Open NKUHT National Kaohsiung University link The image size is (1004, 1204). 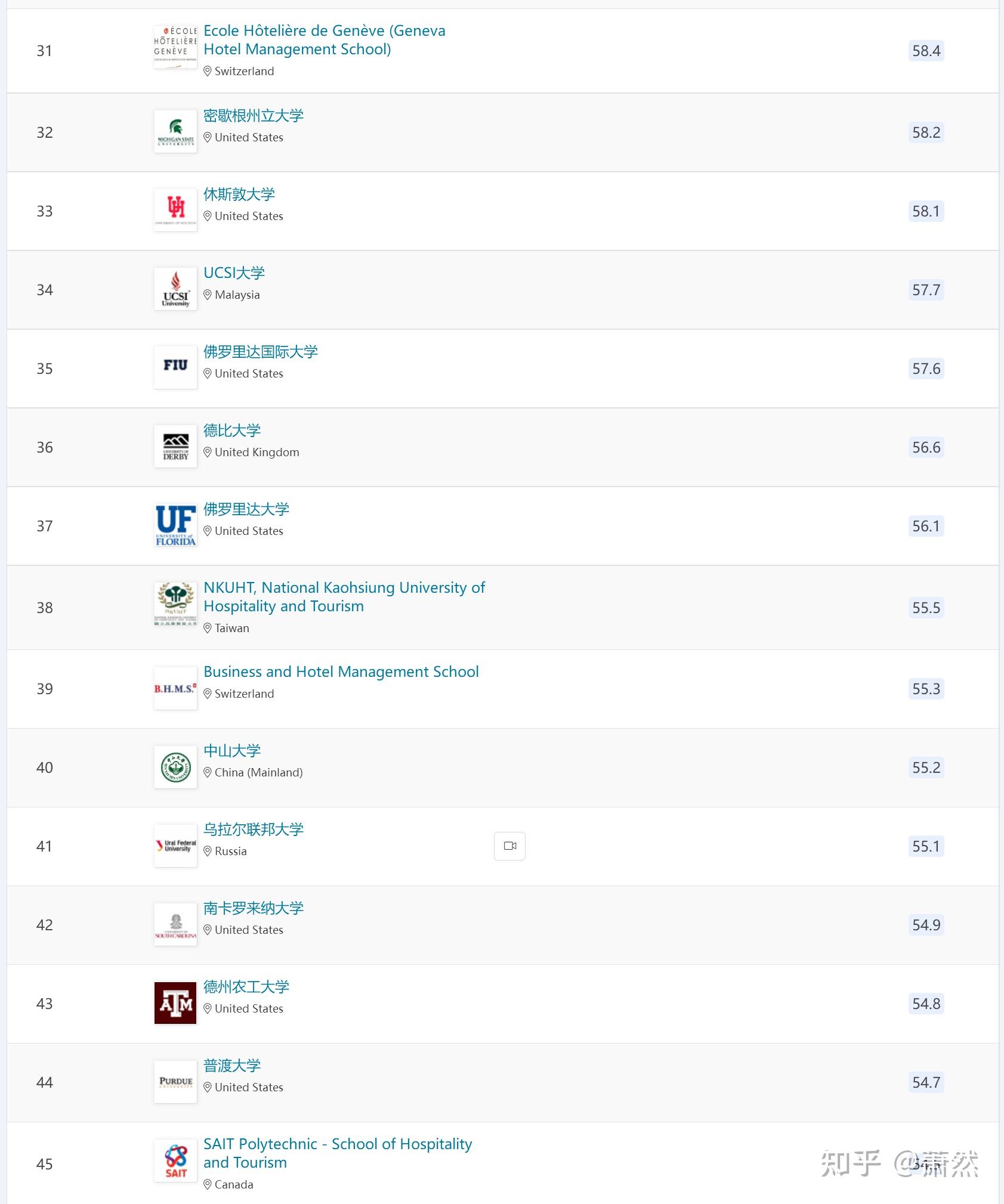(x=344, y=597)
